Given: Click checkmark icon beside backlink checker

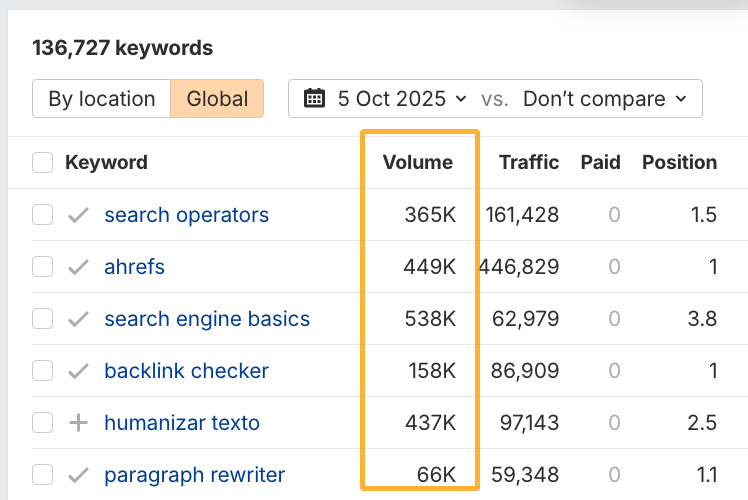Looking at the screenshot, I should (x=78, y=371).
